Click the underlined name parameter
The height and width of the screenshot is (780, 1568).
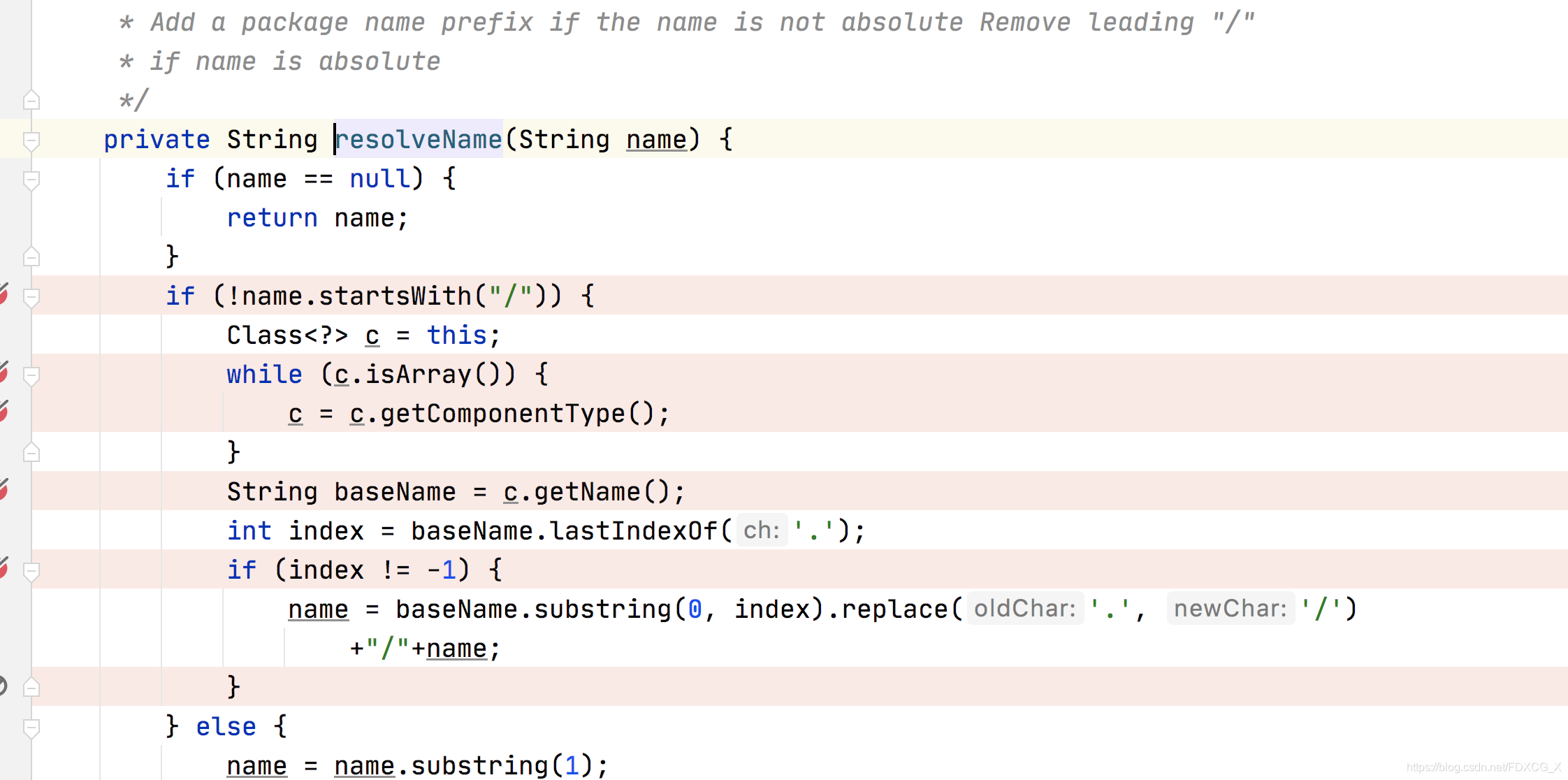coord(654,139)
